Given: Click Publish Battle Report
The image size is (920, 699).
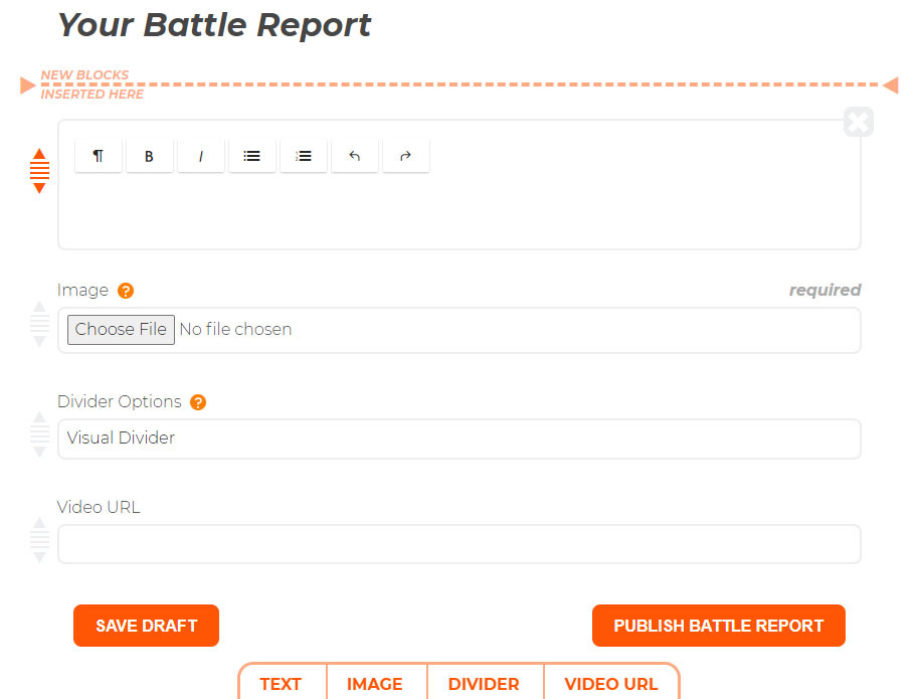Looking at the screenshot, I should click(x=719, y=626).
